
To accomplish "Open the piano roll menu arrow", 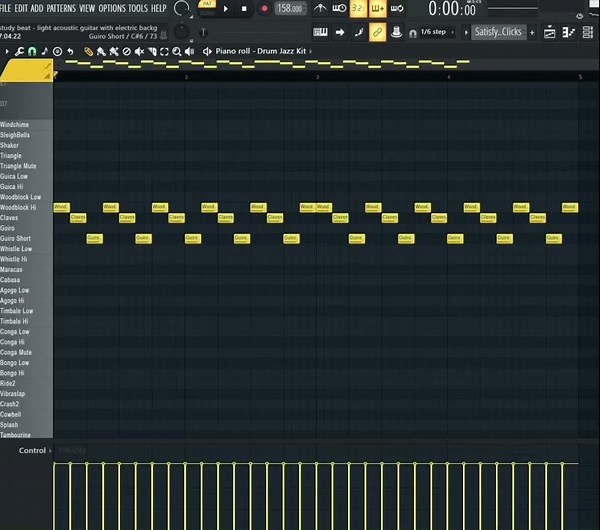I will click(x=7, y=51).
